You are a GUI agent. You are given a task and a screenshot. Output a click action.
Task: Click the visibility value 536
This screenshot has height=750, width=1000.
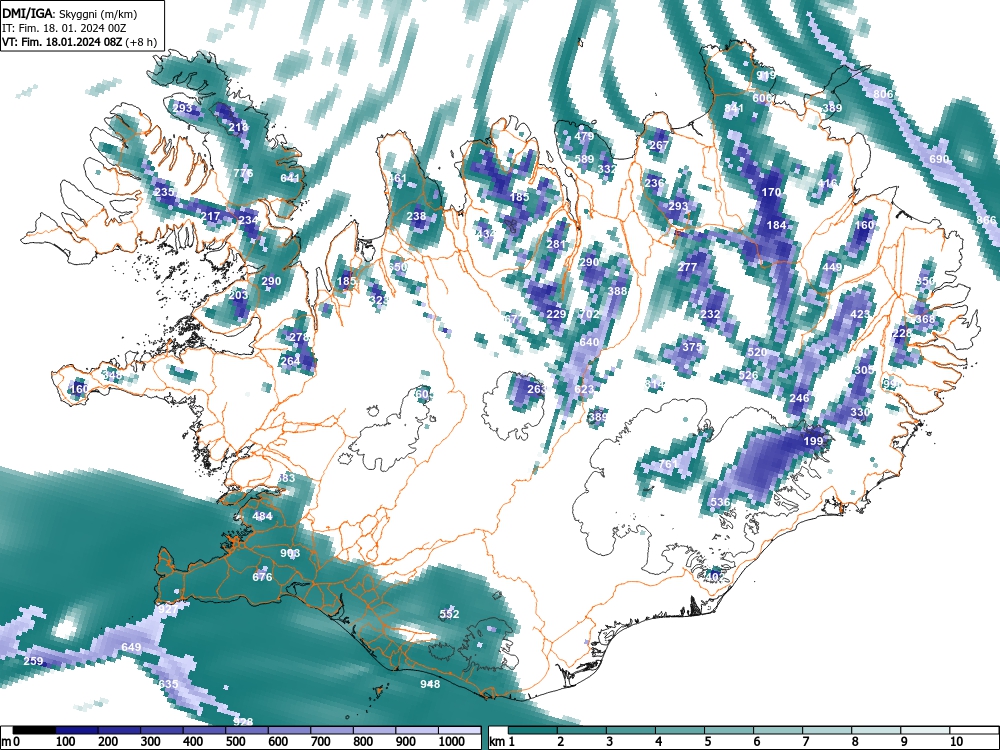click(719, 502)
